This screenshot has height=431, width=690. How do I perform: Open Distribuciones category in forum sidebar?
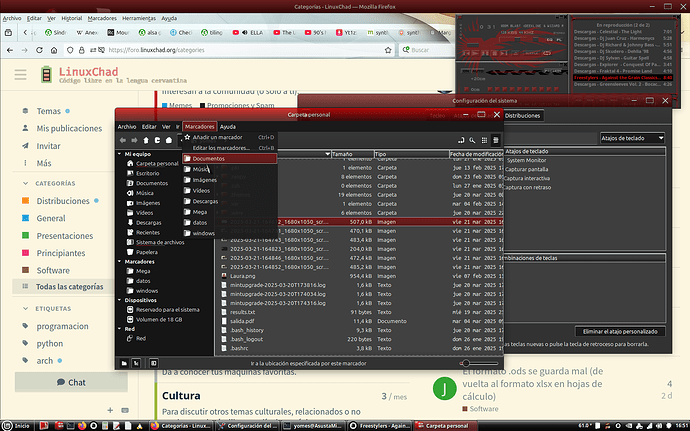[63, 201]
